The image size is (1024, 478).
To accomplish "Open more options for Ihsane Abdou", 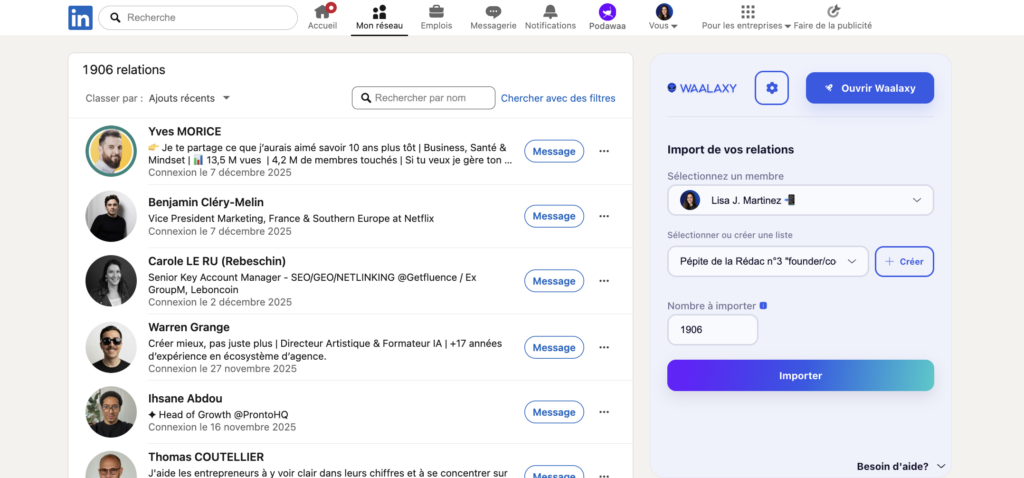I will pyautogui.click(x=604, y=412).
